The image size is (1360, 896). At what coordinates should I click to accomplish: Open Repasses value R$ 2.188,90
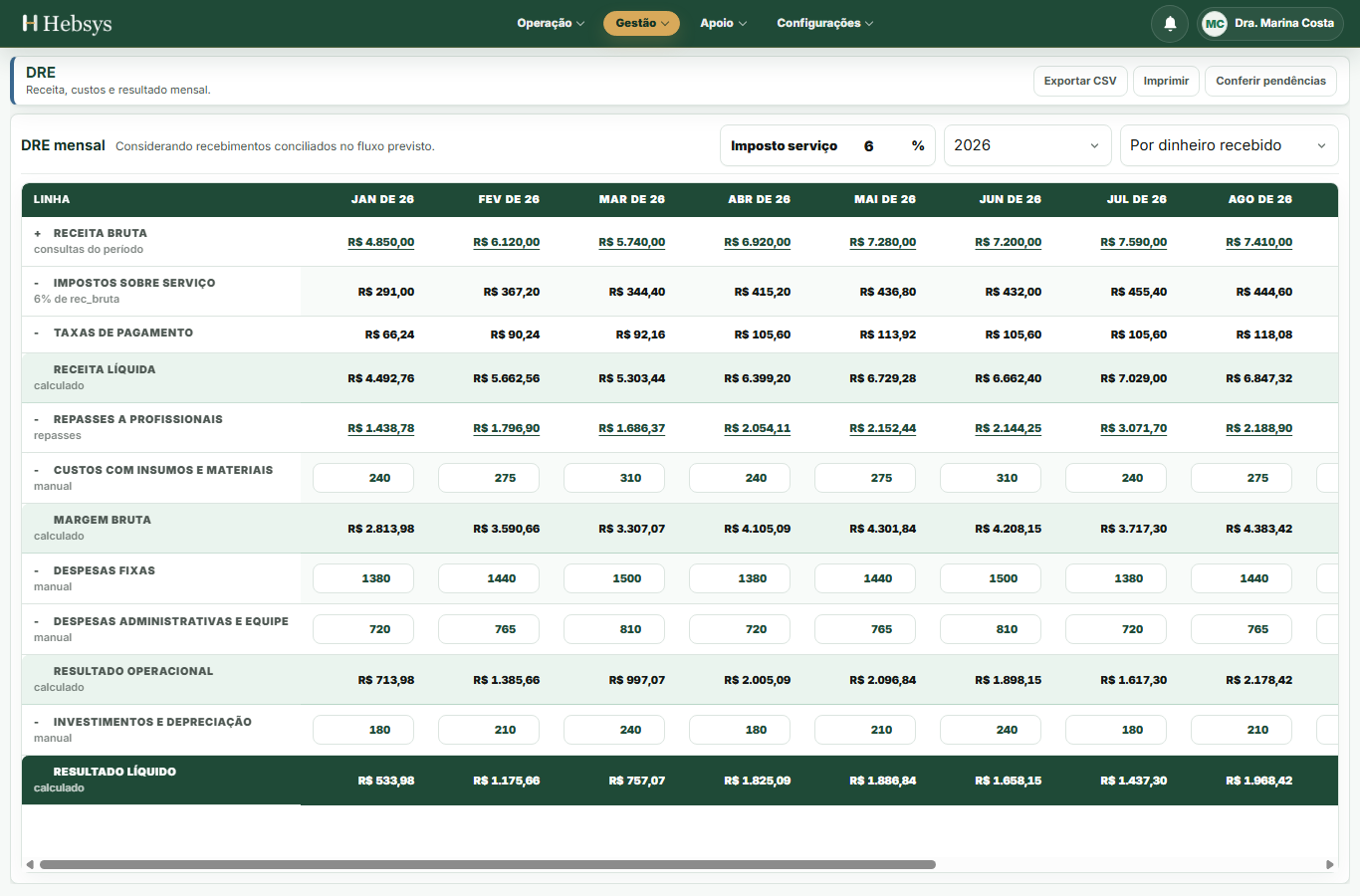pyautogui.click(x=1258, y=428)
